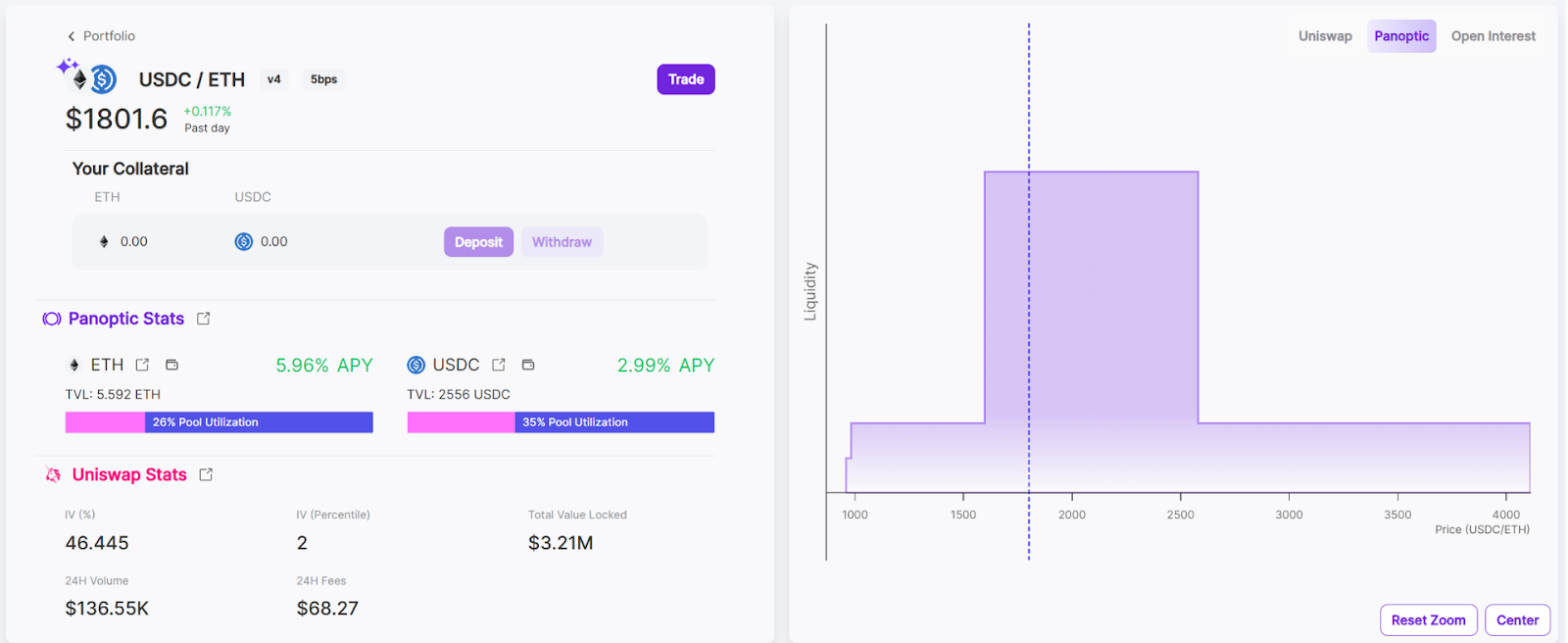Withdraw collateral
This screenshot has height=643, width=1568.
tap(562, 242)
